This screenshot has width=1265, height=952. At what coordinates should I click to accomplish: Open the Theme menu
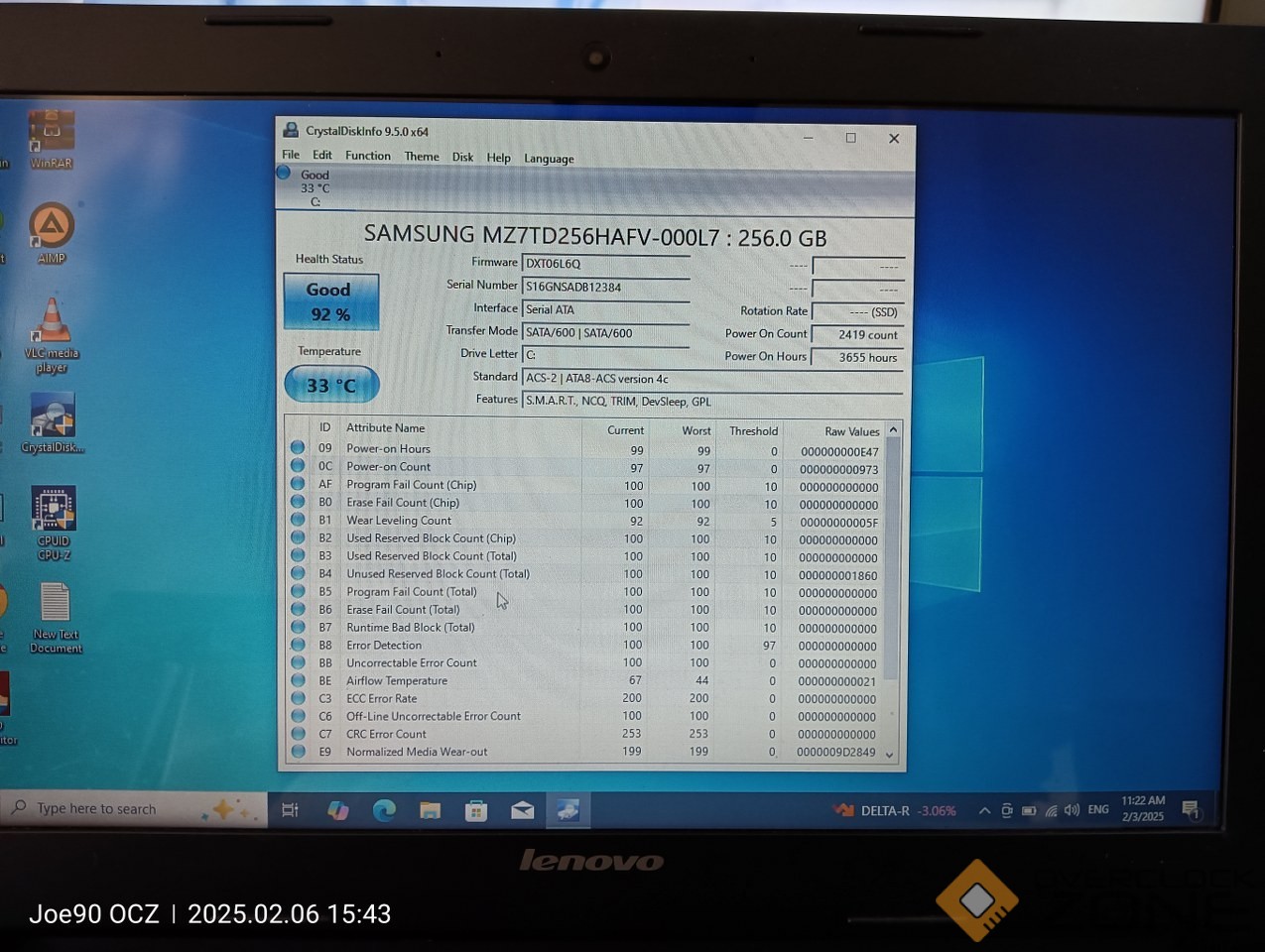(422, 157)
